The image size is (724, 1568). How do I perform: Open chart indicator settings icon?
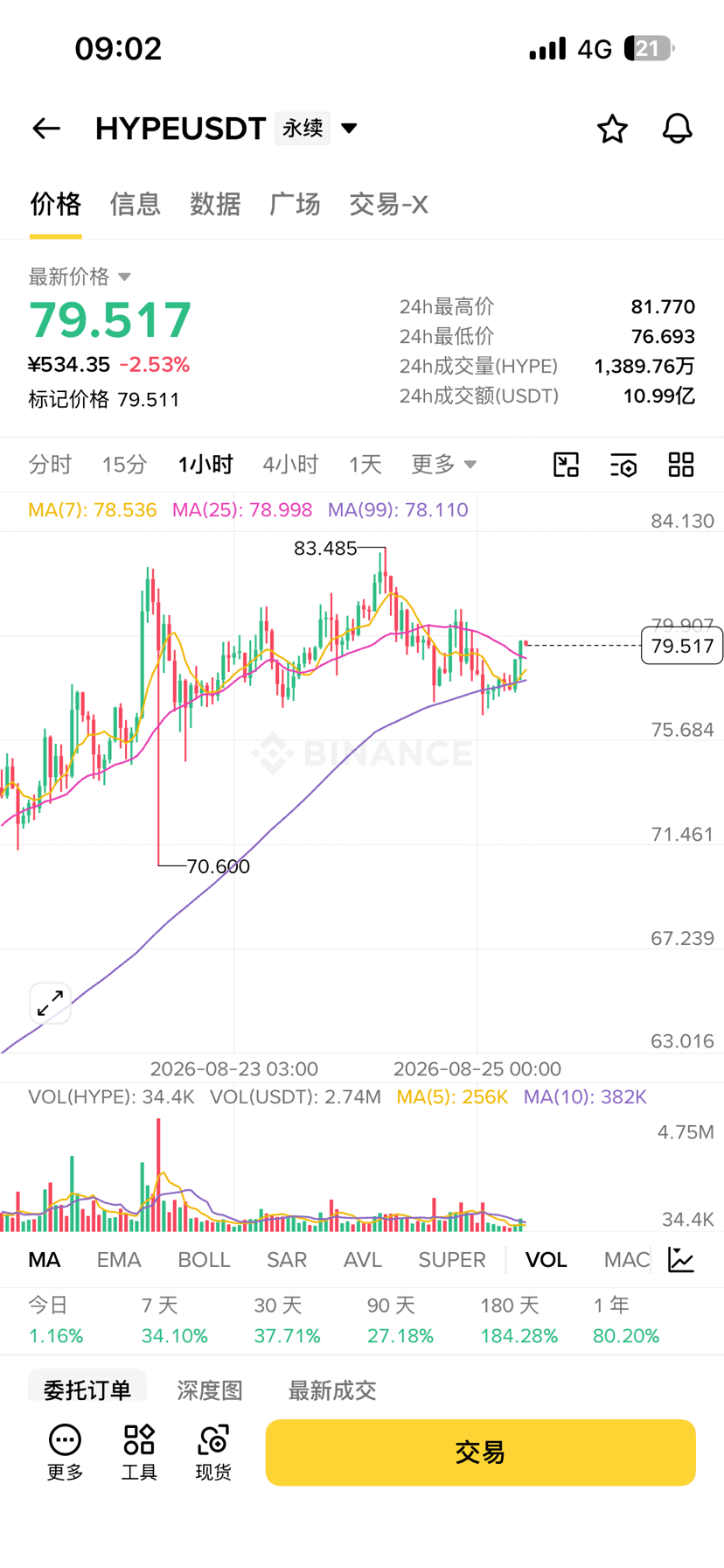click(623, 465)
